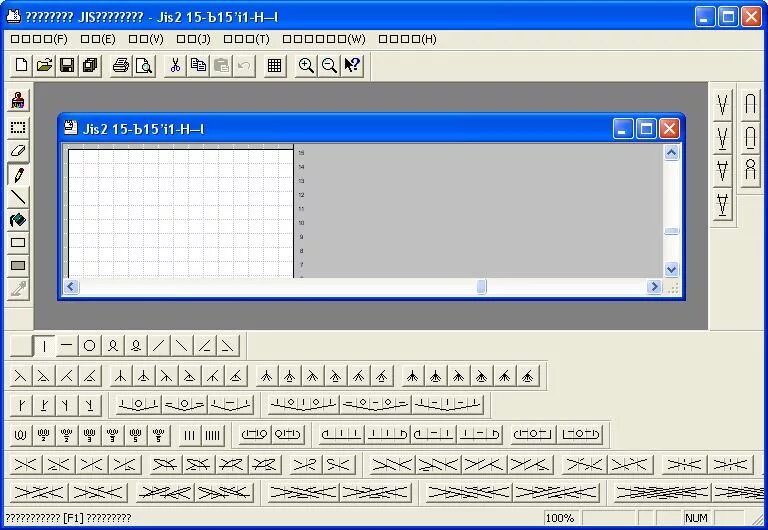768x530 pixels.
Task: Pick the horizontal dash purl stitch symbol
Action: [x=67, y=346]
